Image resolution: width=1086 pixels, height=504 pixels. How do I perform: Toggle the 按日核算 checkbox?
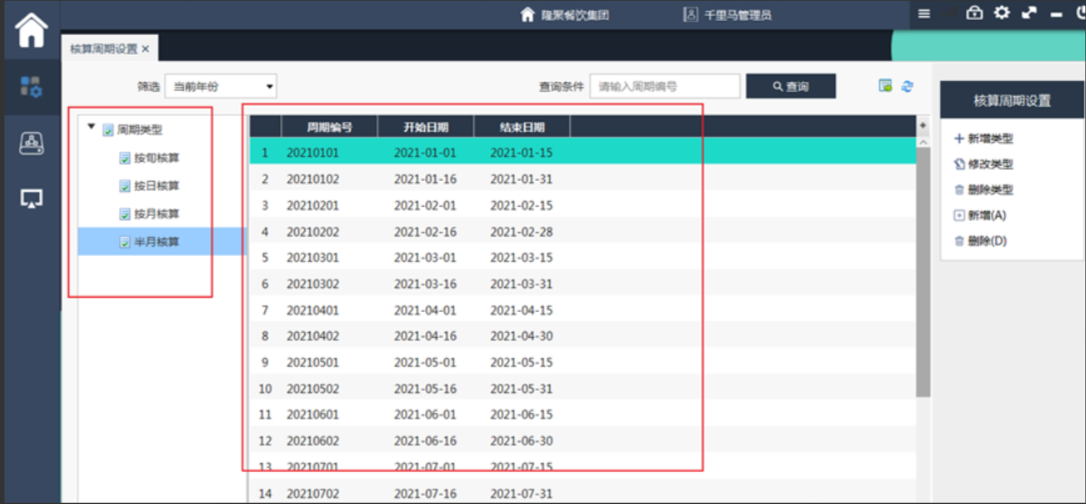[125, 186]
